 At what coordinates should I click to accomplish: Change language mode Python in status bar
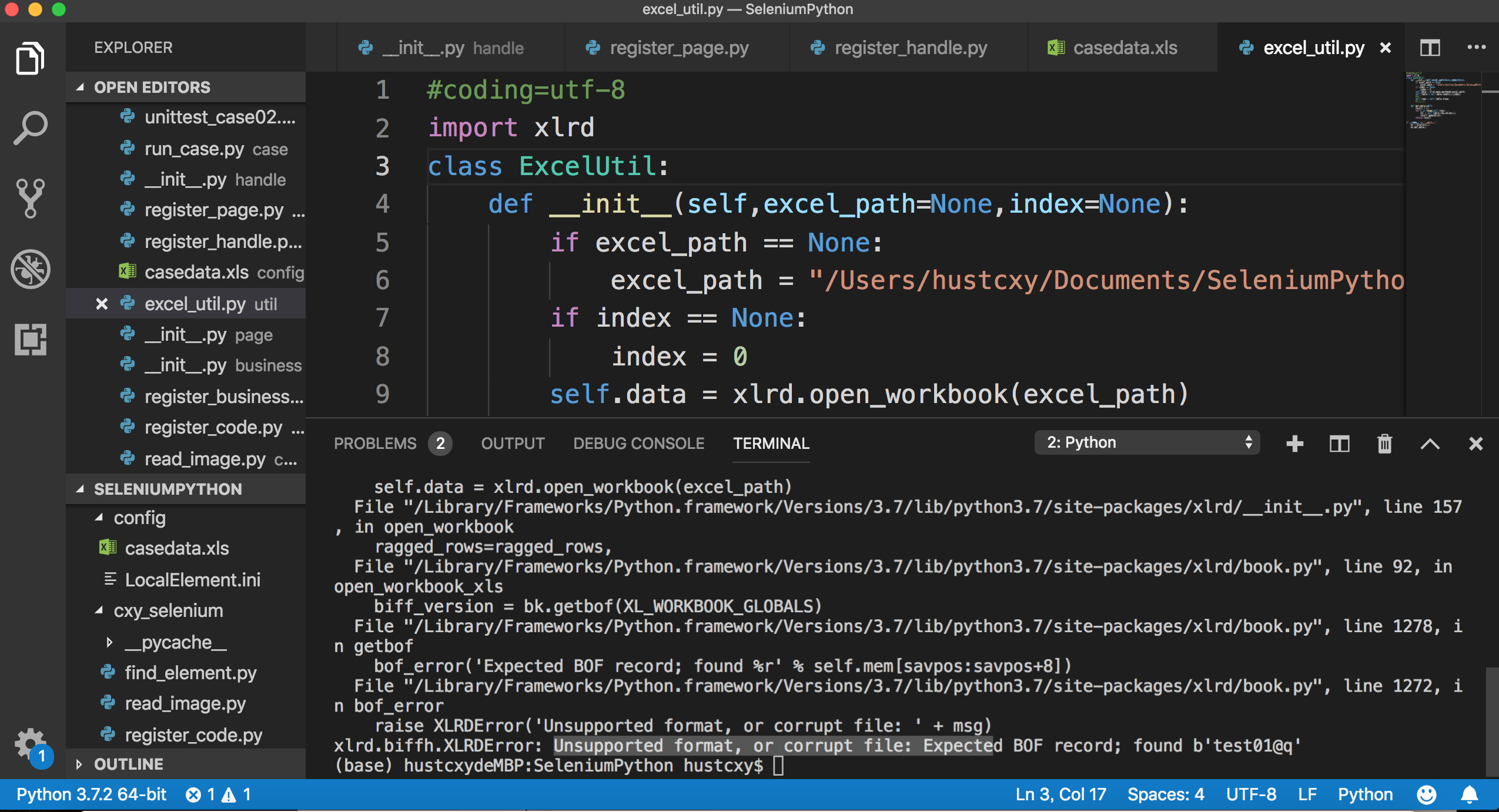[x=1365, y=795]
